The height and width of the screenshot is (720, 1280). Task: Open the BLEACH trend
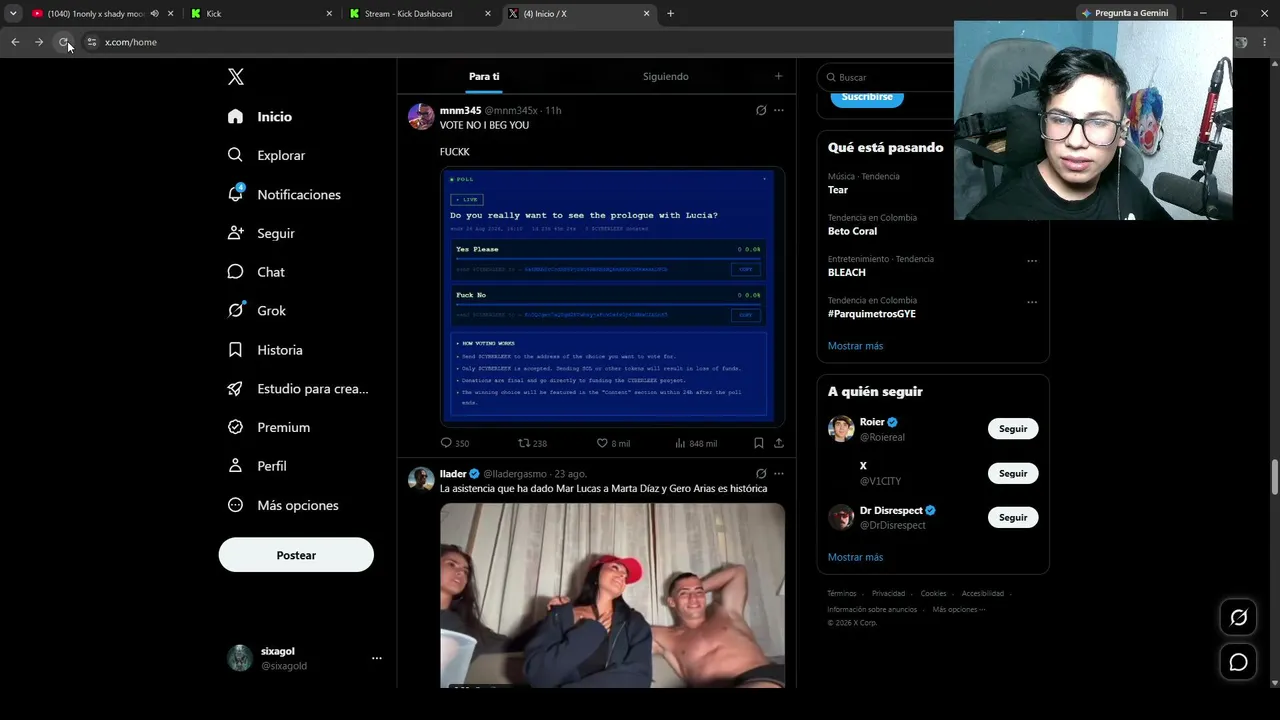[x=847, y=272]
